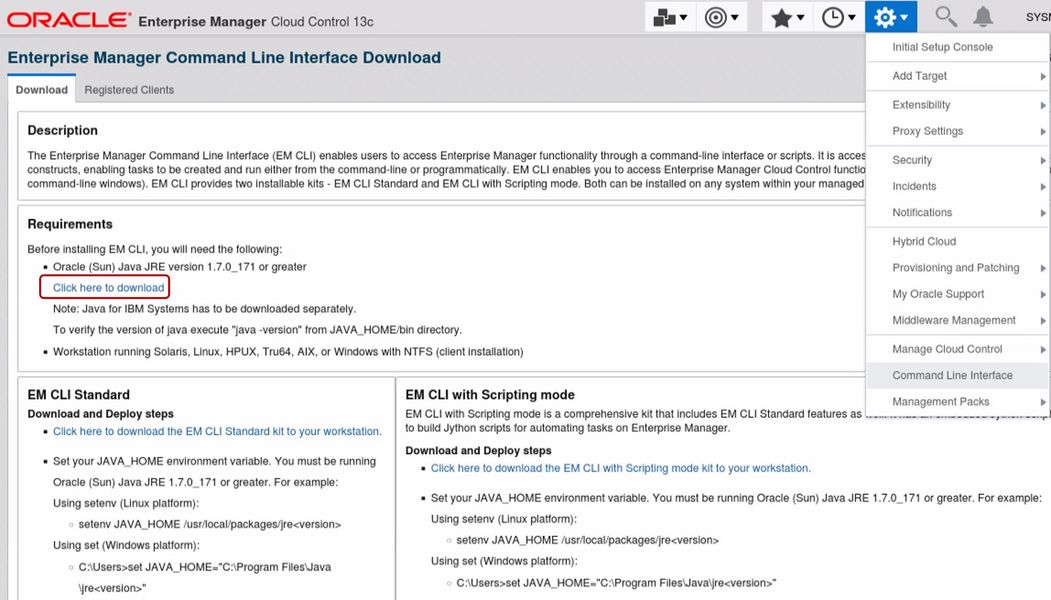Expand the Middleware Management submenu
This screenshot has height=600, width=1051.
point(957,320)
